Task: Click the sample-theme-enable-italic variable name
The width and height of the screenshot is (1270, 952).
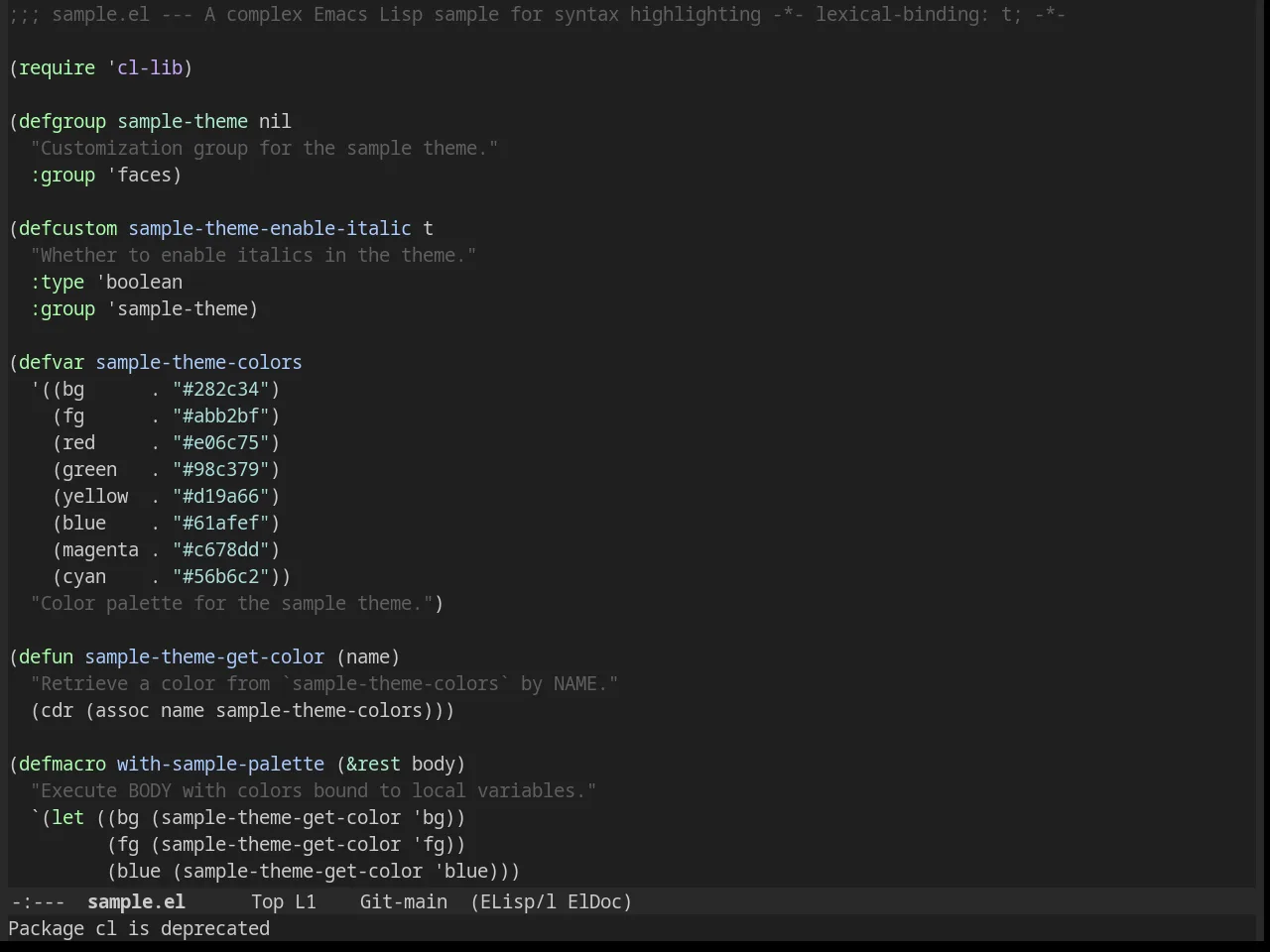Action: 270,228
